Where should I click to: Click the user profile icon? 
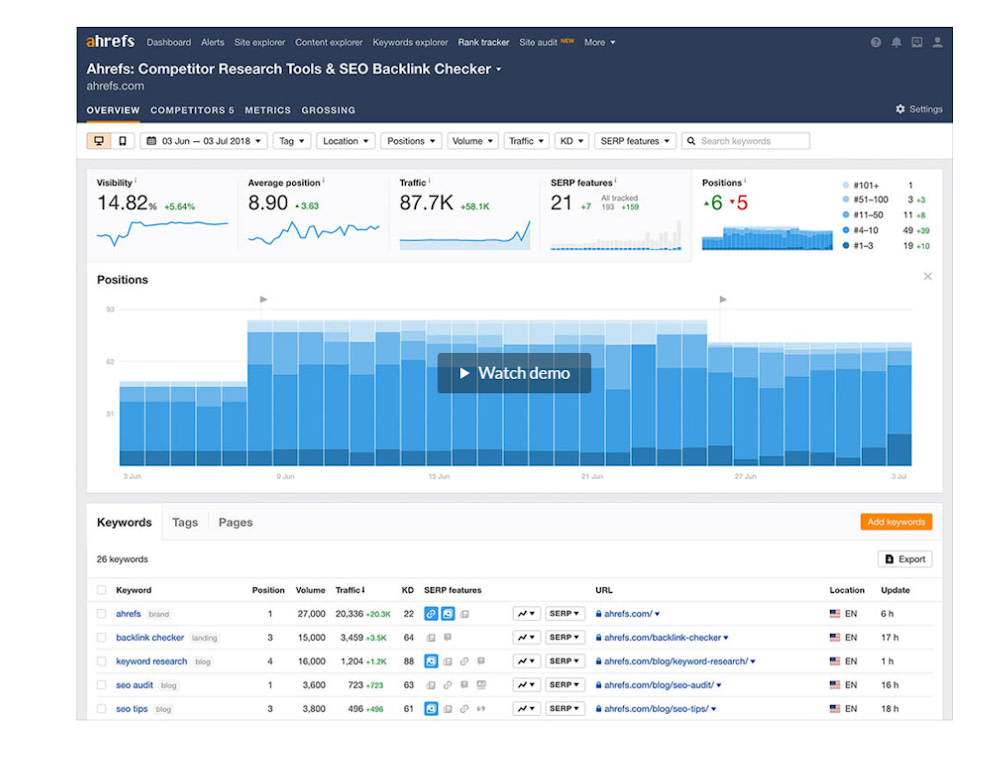click(937, 43)
